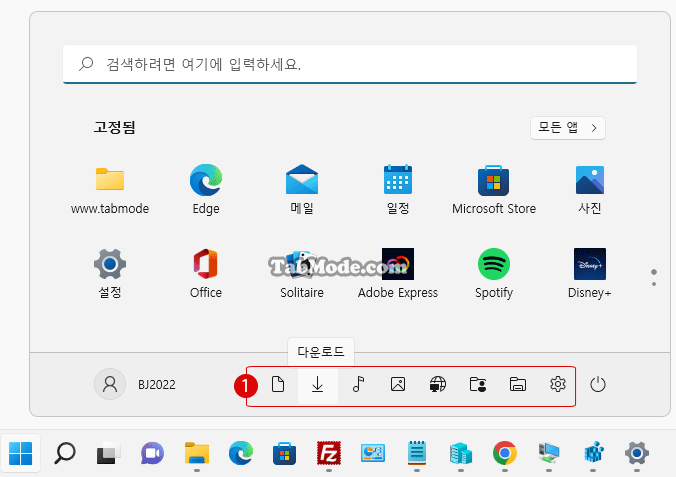Open taskbar Search magnifier

click(x=65, y=453)
